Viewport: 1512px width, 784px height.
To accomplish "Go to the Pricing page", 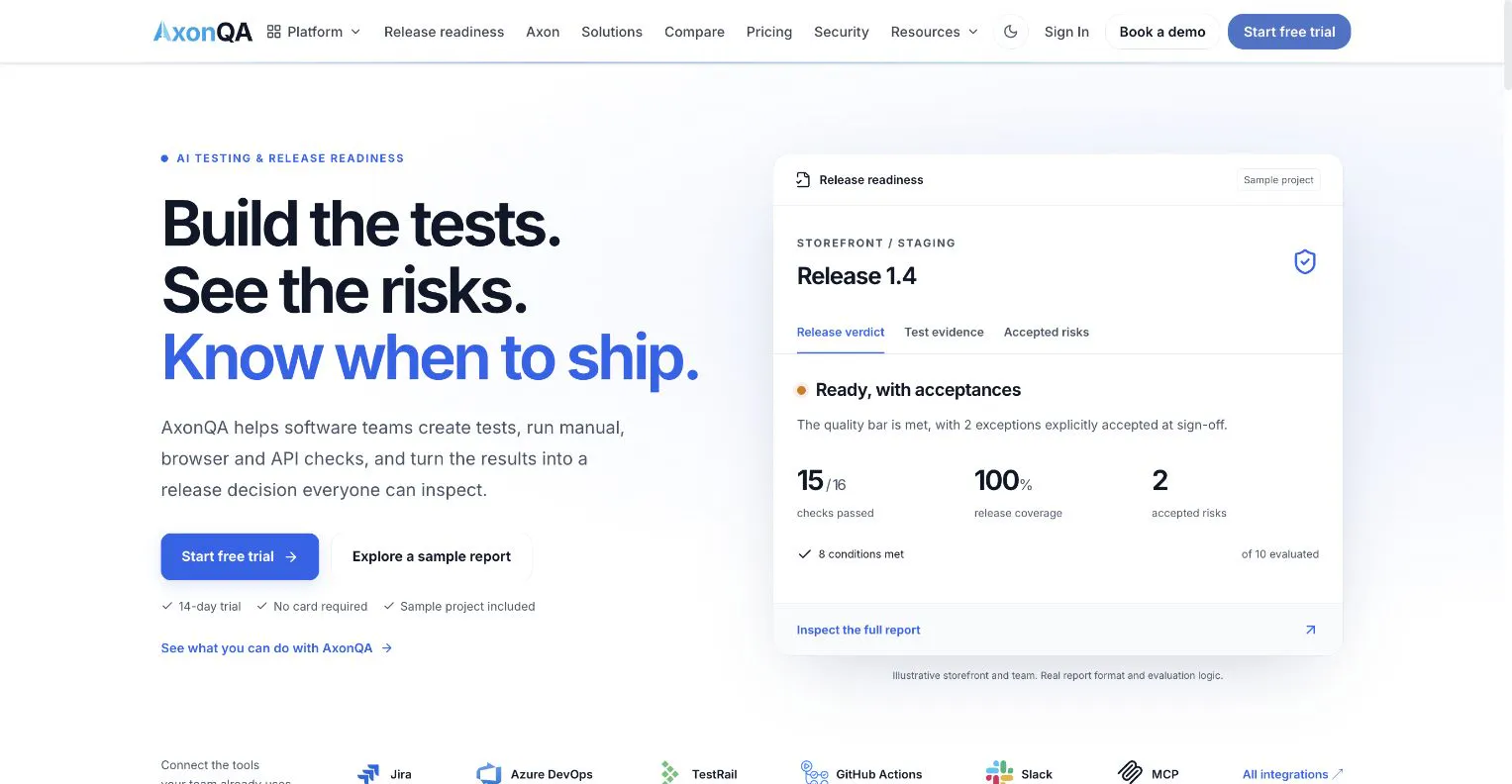I will (x=769, y=32).
